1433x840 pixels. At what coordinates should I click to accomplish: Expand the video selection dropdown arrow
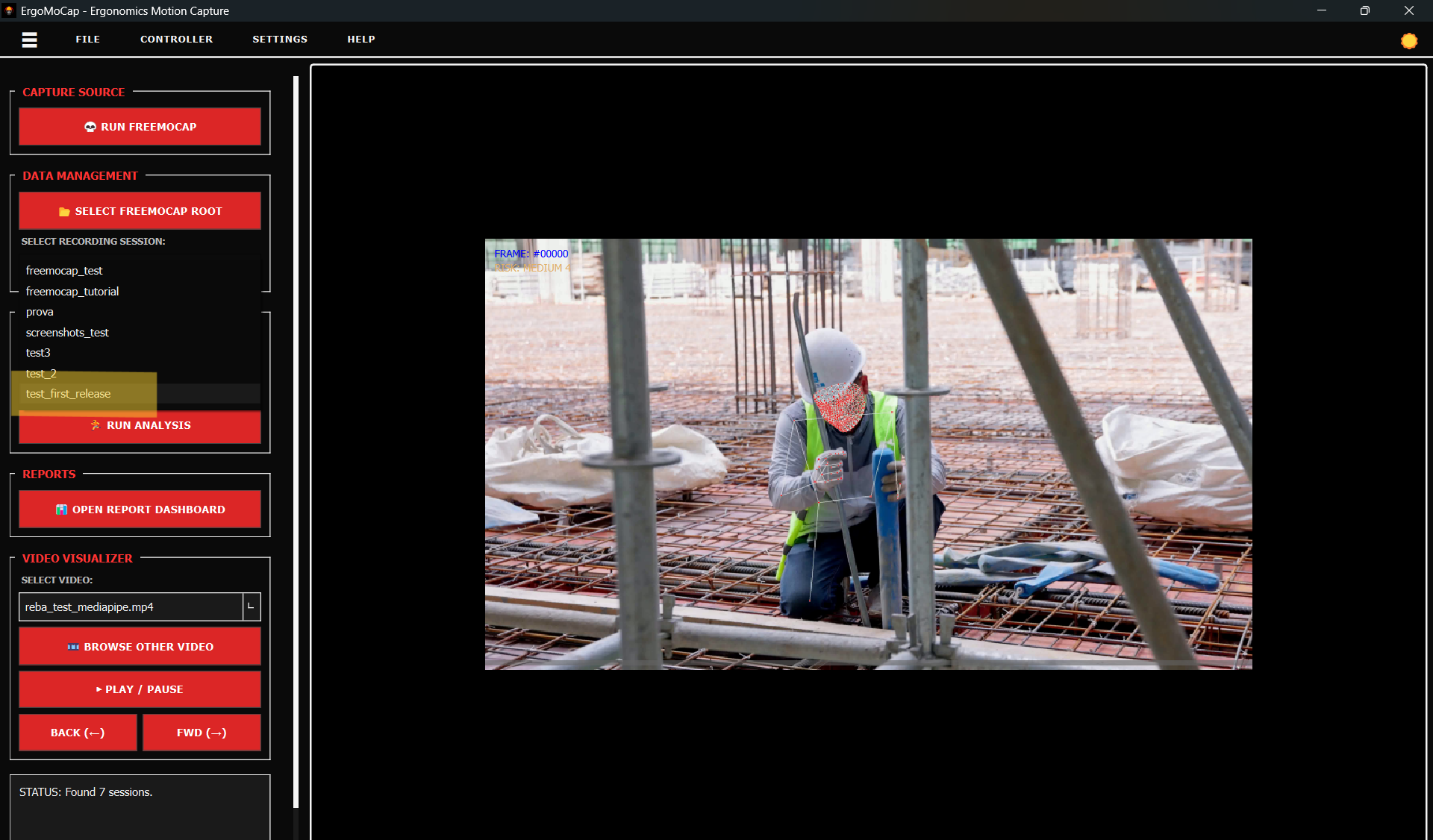click(252, 607)
